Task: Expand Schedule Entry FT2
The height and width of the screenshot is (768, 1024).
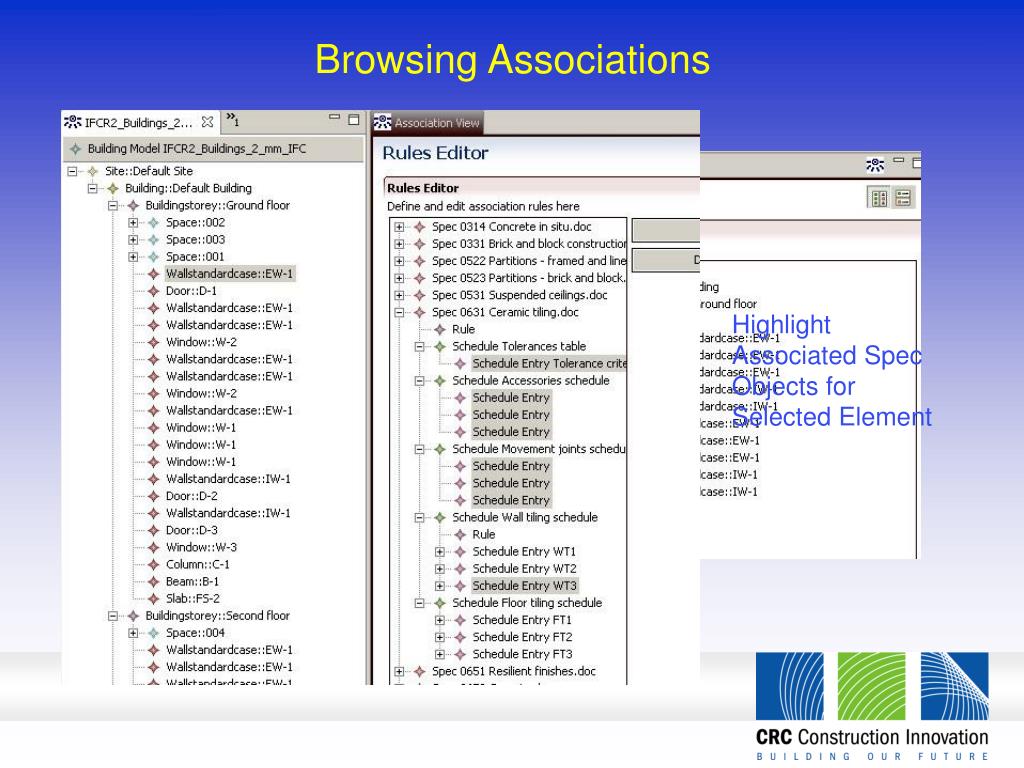Action: (x=440, y=637)
